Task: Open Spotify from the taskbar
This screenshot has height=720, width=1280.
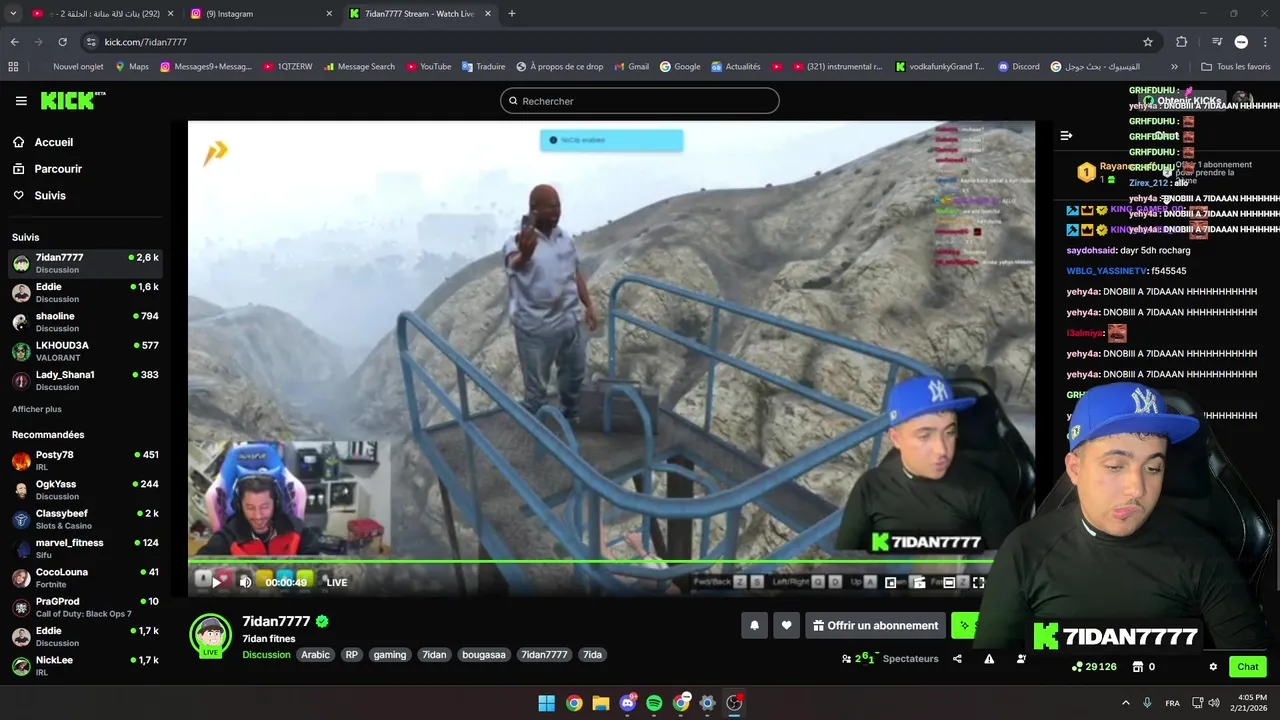Action: point(654,703)
